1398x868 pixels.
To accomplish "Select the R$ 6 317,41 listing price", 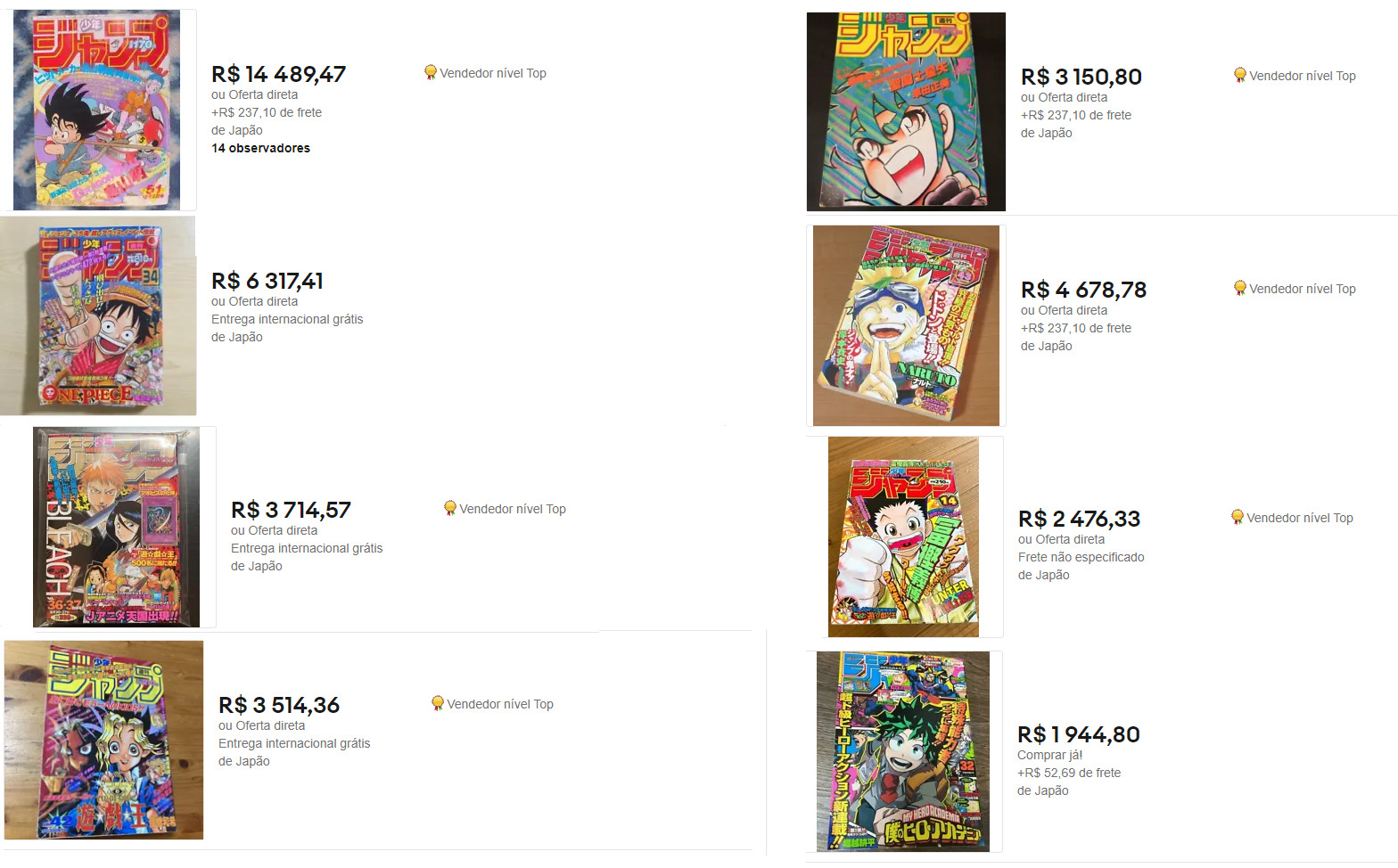I will [267, 281].
